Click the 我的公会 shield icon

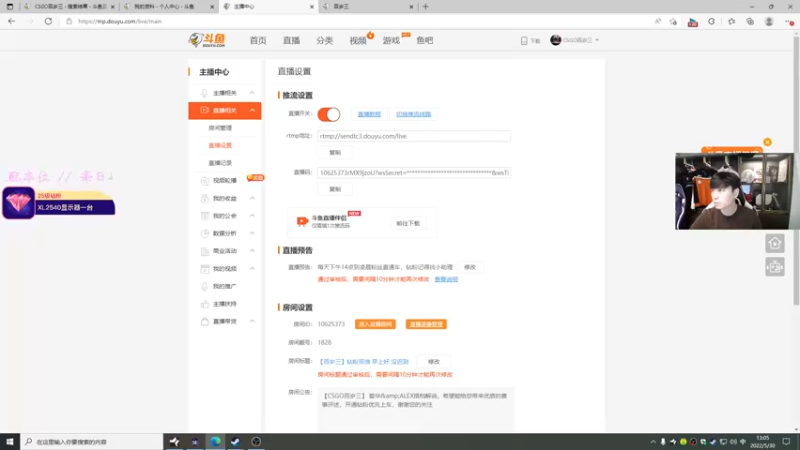click(x=205, y=216)
